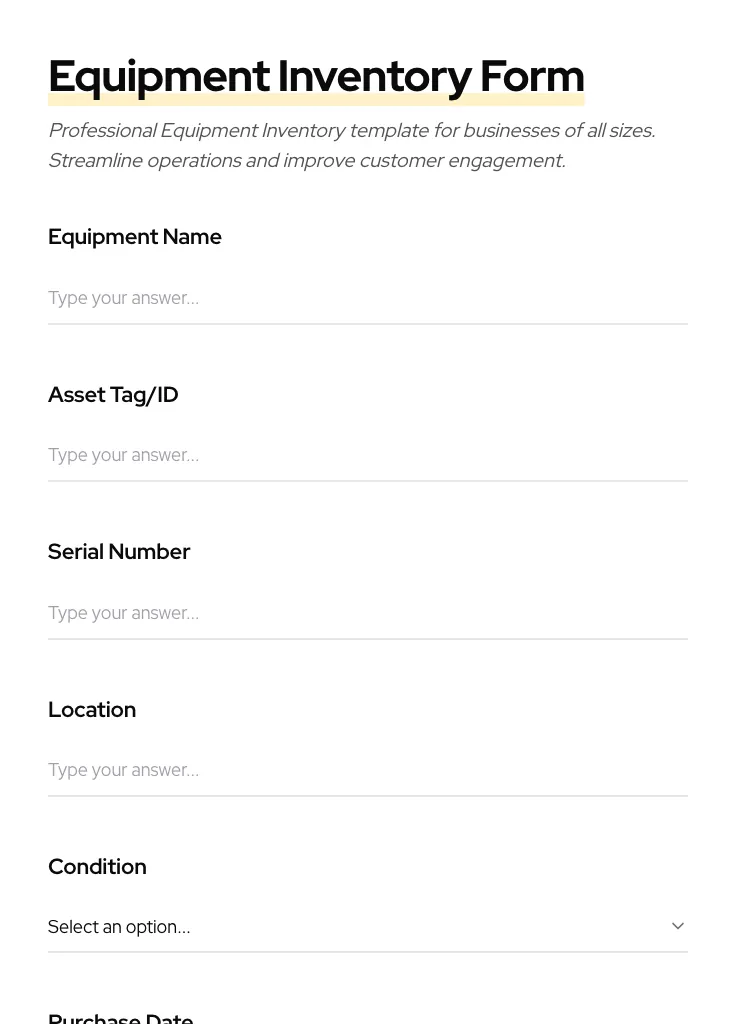Click the 'Serial Number' question label
This screenshot has height=1024, width=736.
[x=119, y=552]
